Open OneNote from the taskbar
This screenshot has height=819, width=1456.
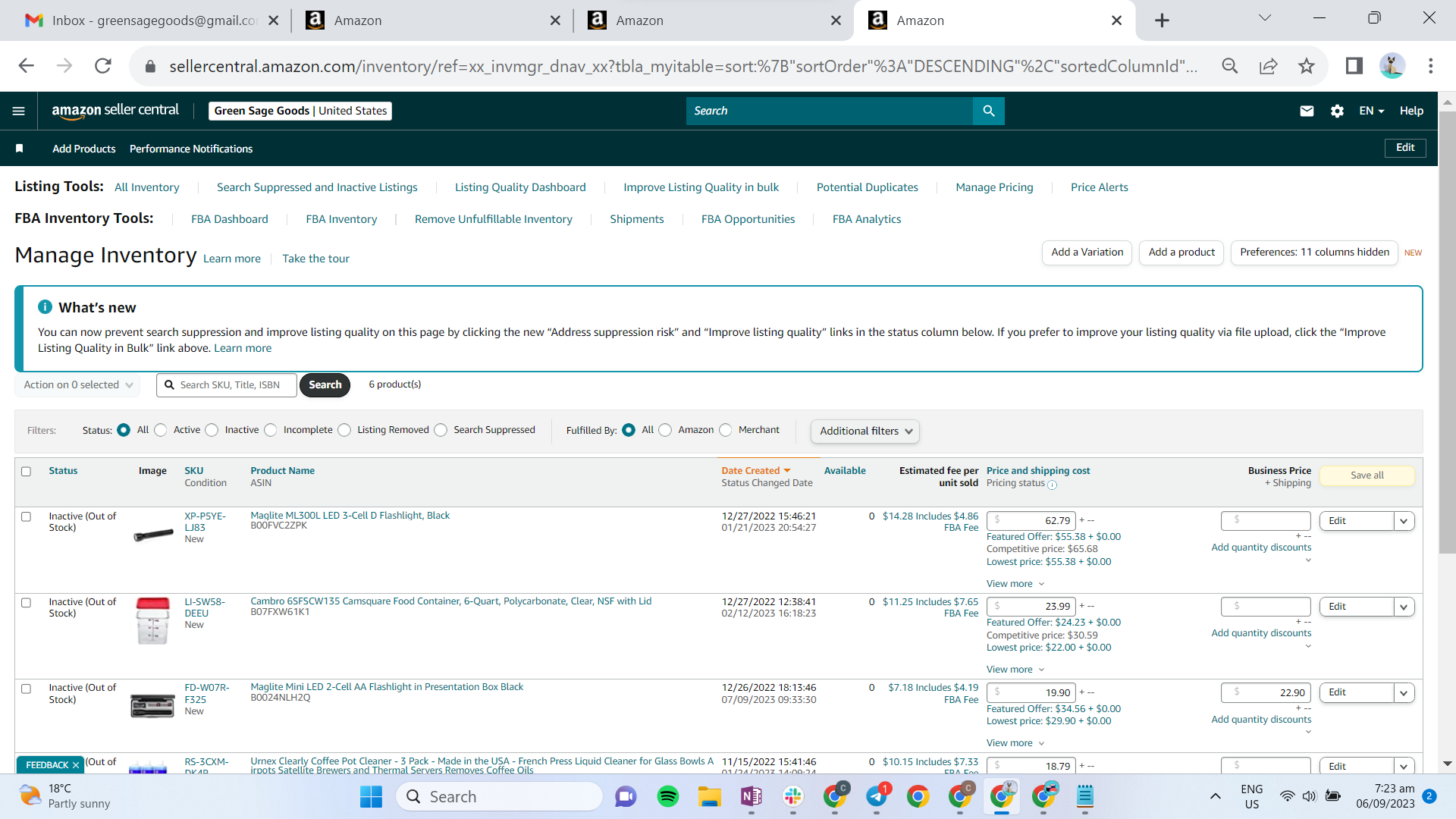point(752,796)
